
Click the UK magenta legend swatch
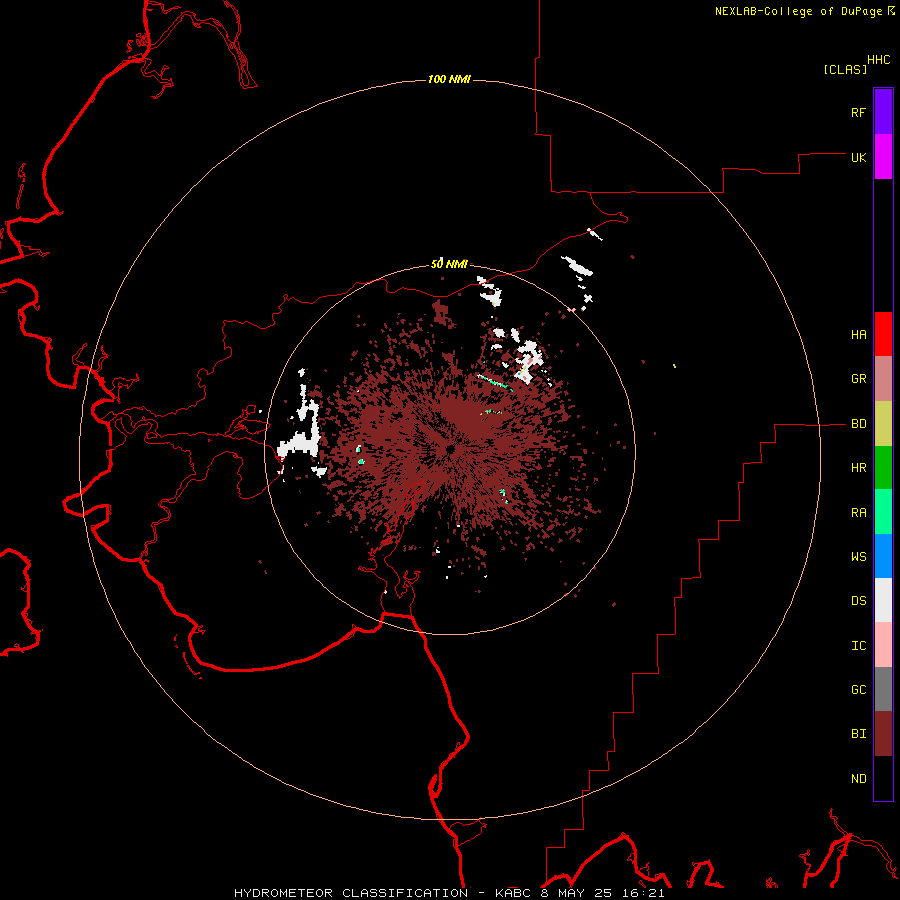pos(883,157)
